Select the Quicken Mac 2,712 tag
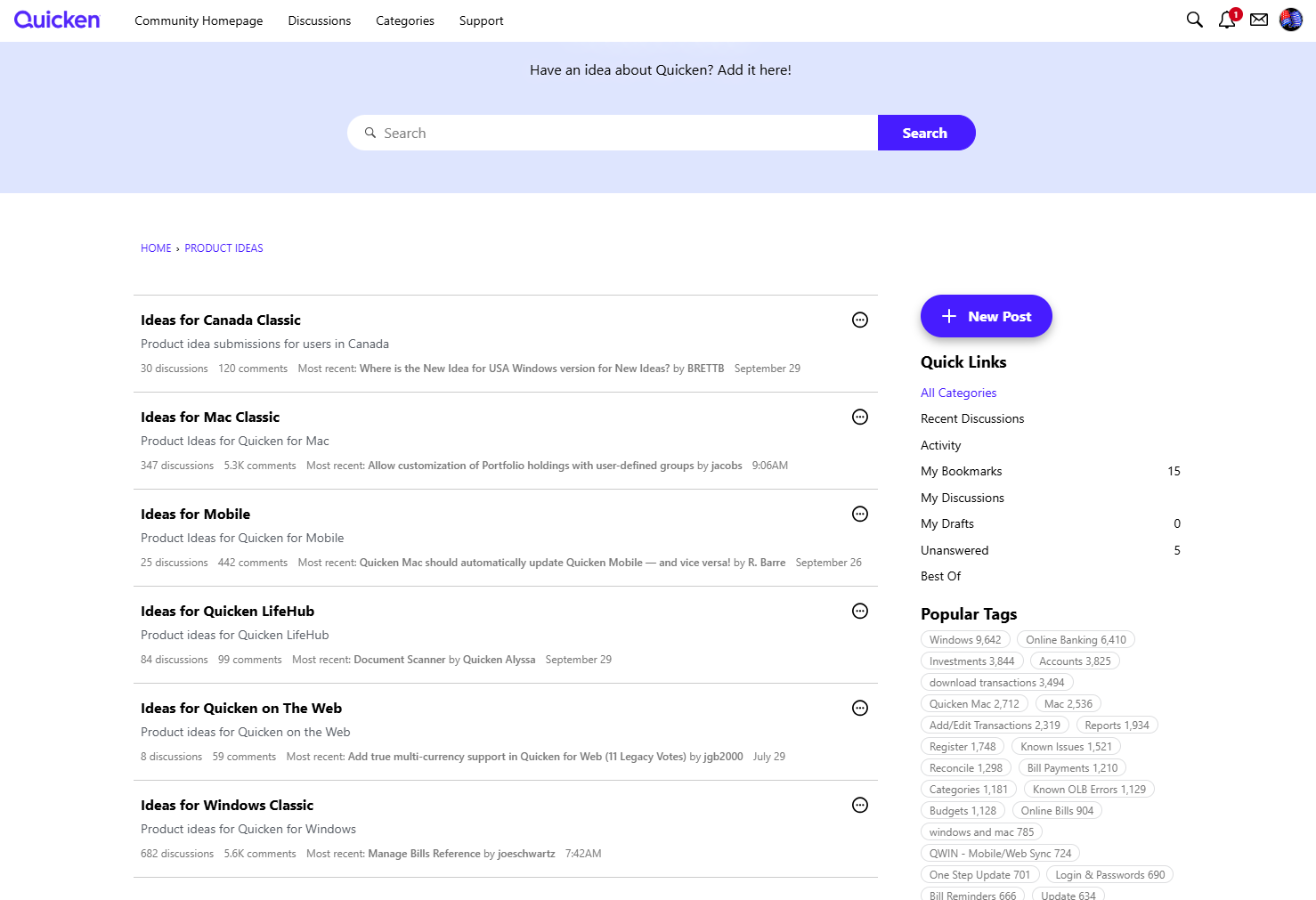This screenshot has width=1316, height=900. point(974,704)
